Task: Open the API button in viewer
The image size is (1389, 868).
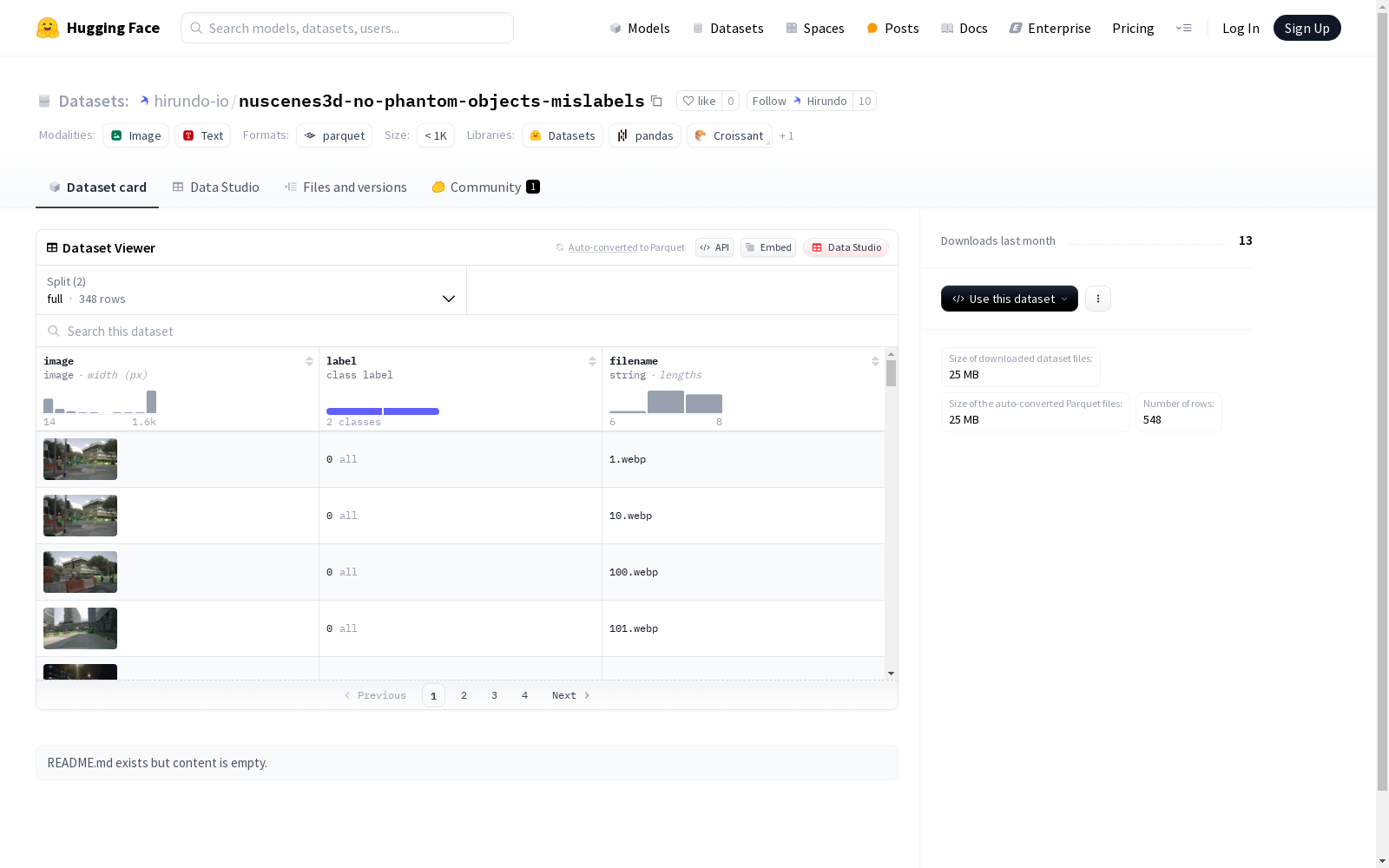Action: [714, 247]
